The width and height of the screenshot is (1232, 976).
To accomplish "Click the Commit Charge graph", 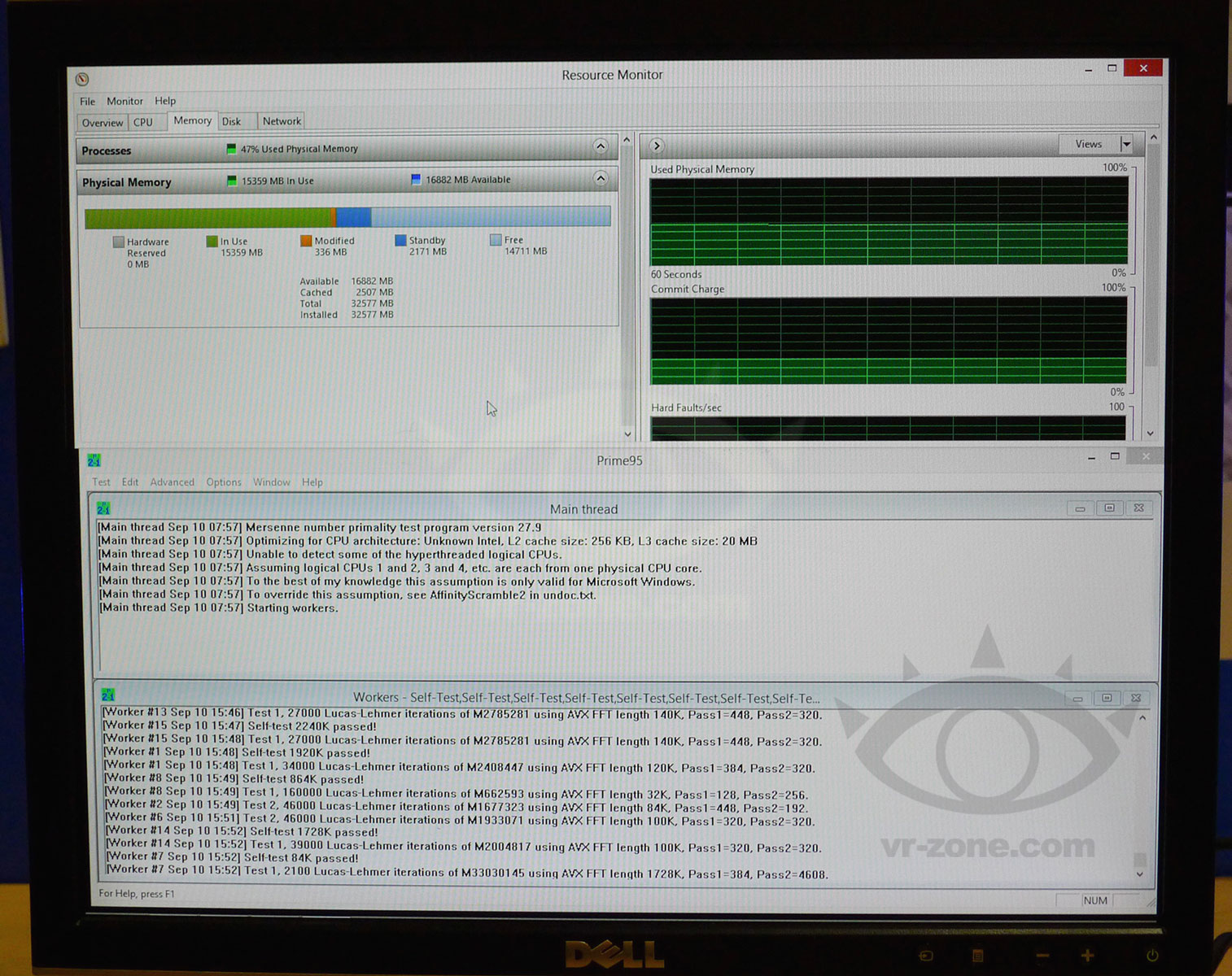I will pyautogui.click(x=888, y=340).
